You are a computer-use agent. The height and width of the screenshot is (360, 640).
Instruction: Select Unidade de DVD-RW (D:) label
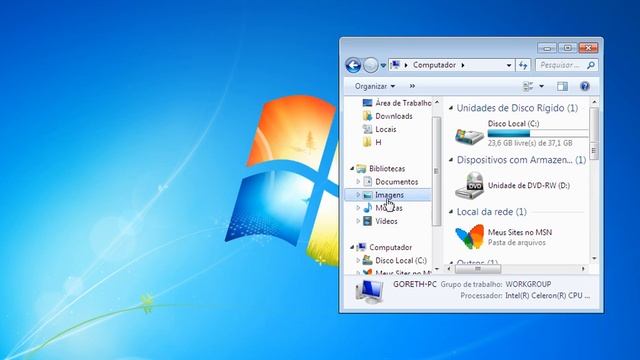point(529,185)
